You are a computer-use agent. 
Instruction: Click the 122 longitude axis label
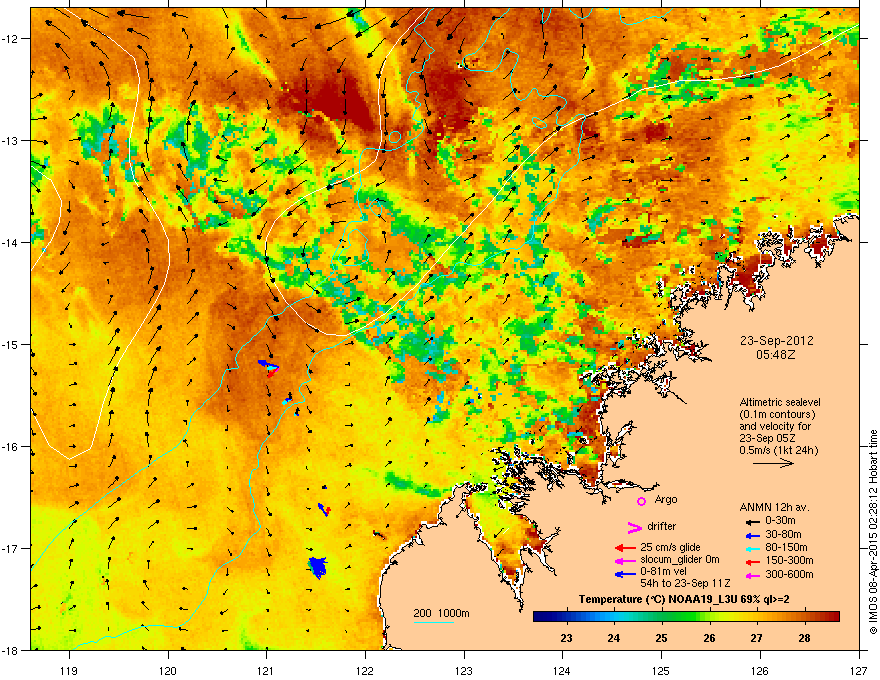365,670
